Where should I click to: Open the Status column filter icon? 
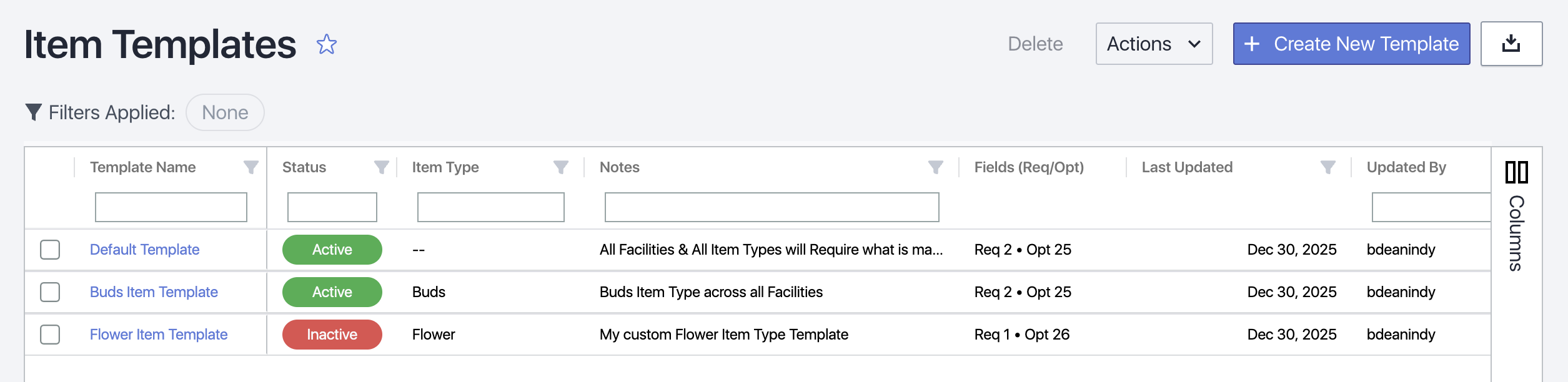(x=381, y=167)
